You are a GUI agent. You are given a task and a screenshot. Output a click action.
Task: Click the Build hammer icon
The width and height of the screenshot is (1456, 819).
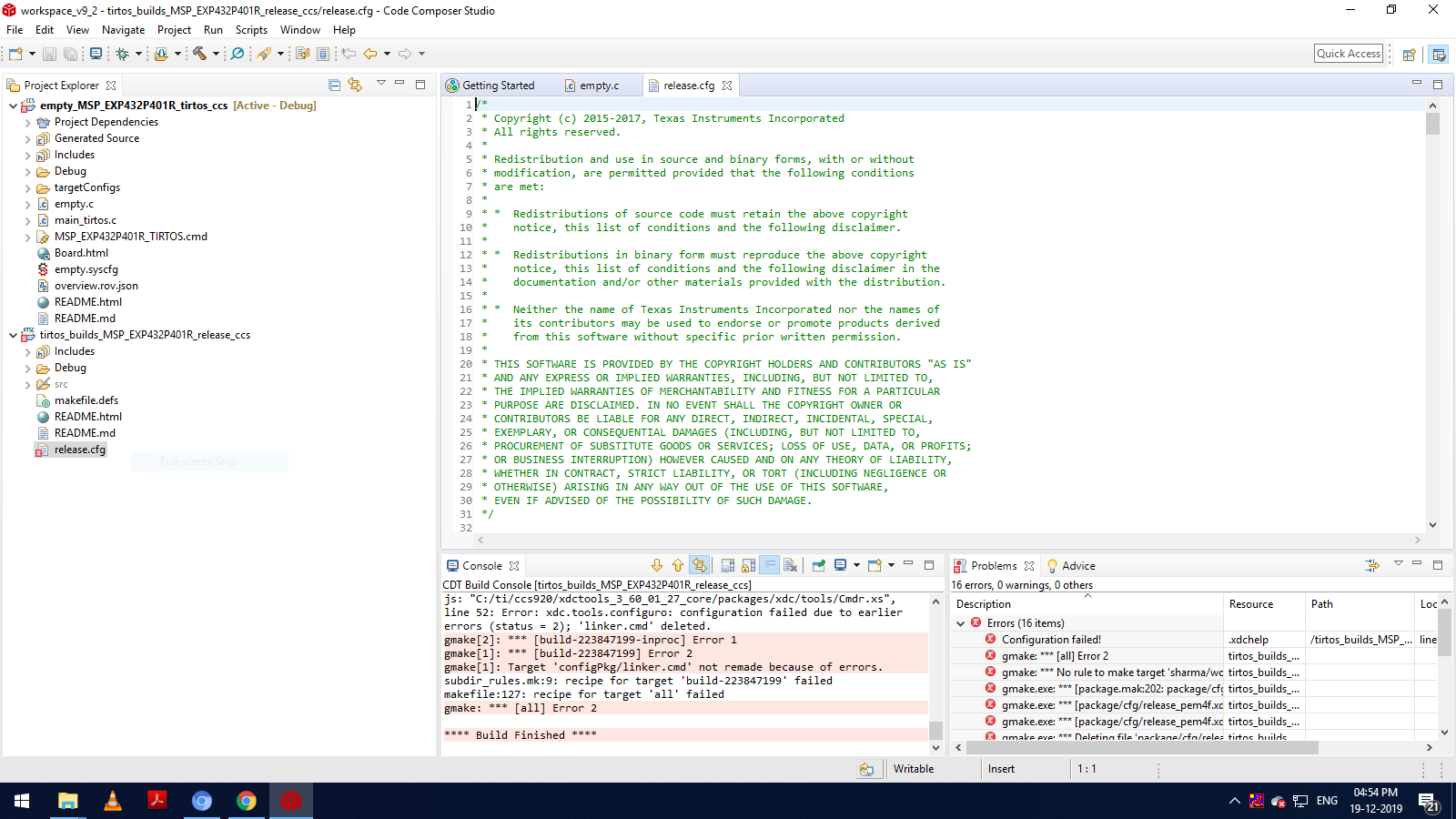(x=199, y=54)
